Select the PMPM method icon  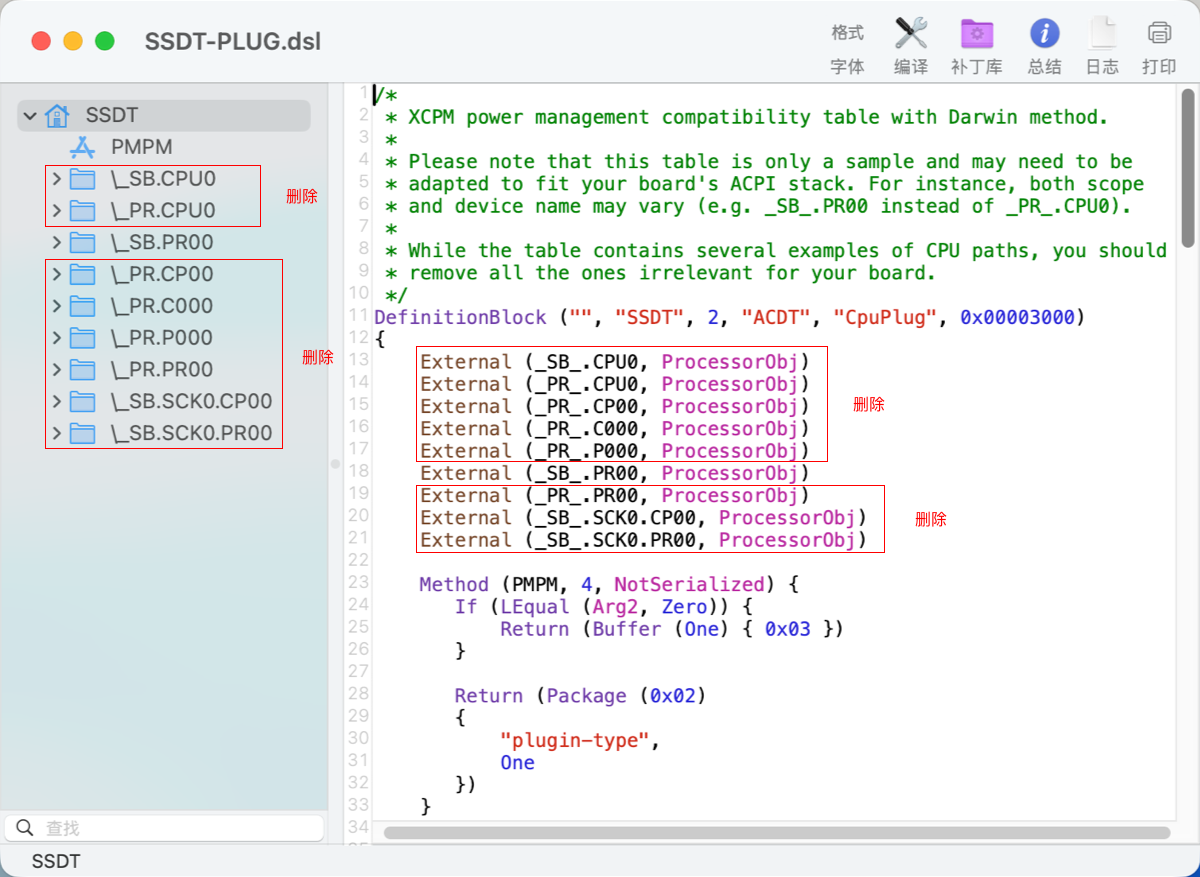click(x=82, y=148)
